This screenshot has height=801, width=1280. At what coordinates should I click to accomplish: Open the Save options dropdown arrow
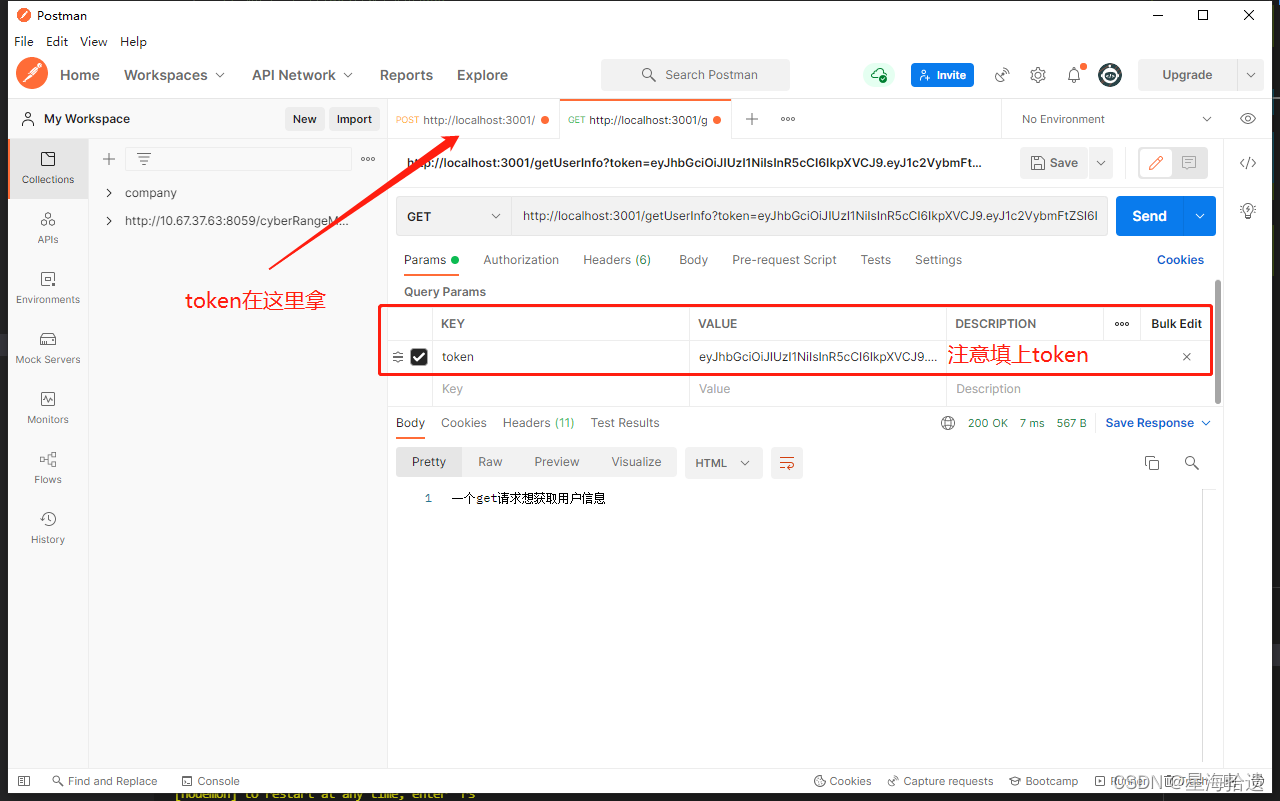(1101, 163)
